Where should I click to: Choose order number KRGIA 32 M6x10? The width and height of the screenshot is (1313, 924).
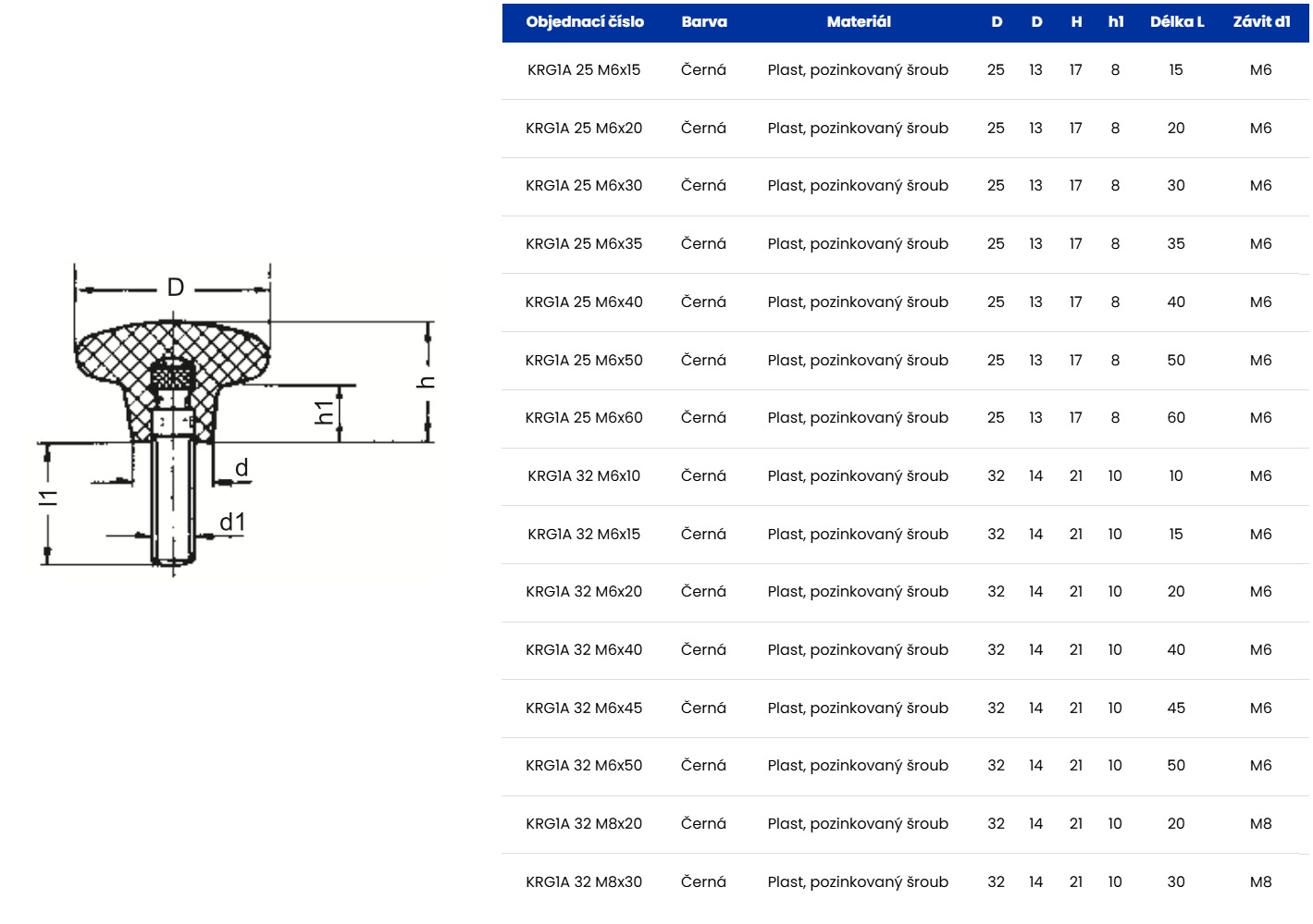point(584,476)
